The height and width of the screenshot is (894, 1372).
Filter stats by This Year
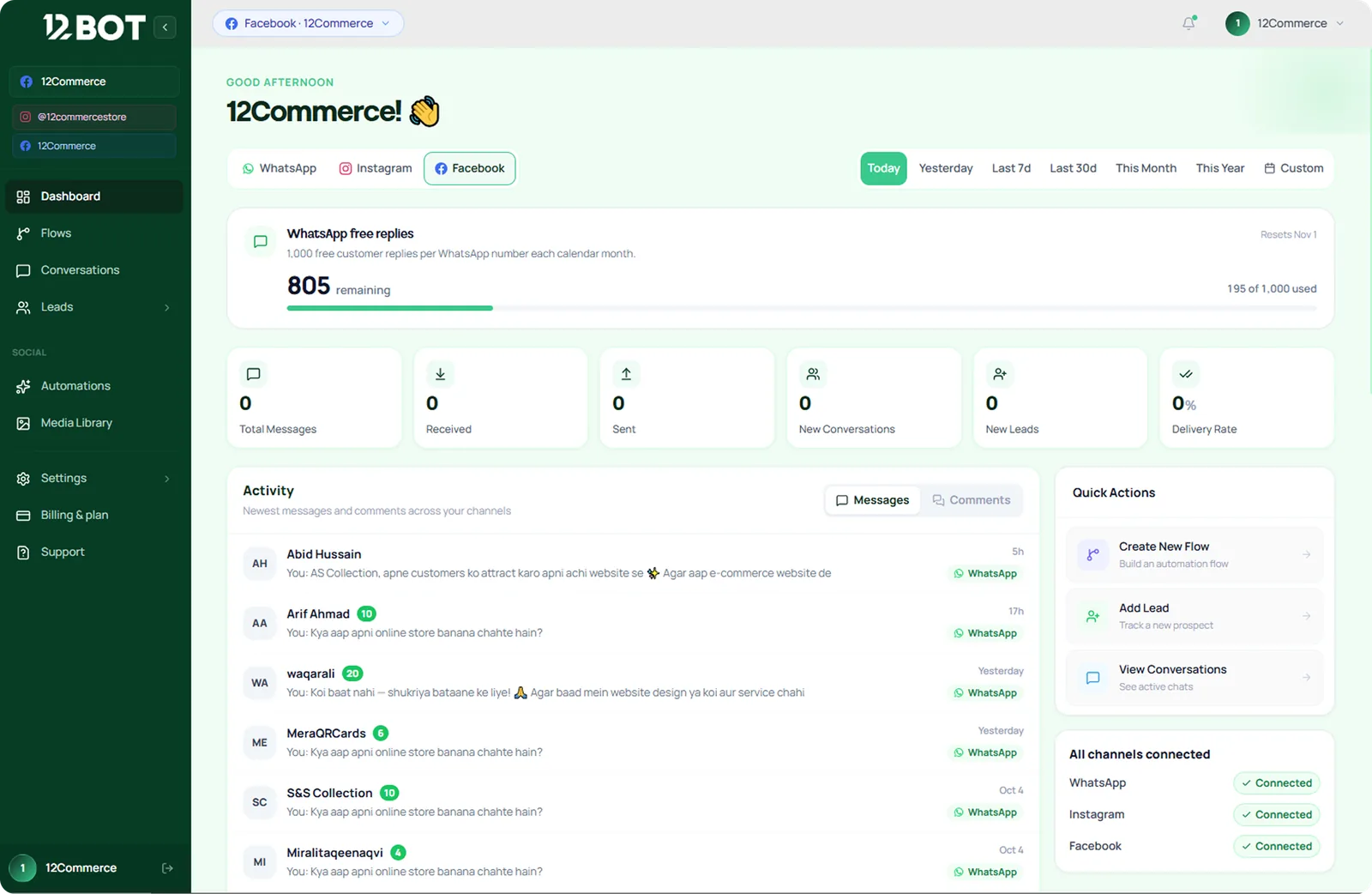[x=1220, y=168]
